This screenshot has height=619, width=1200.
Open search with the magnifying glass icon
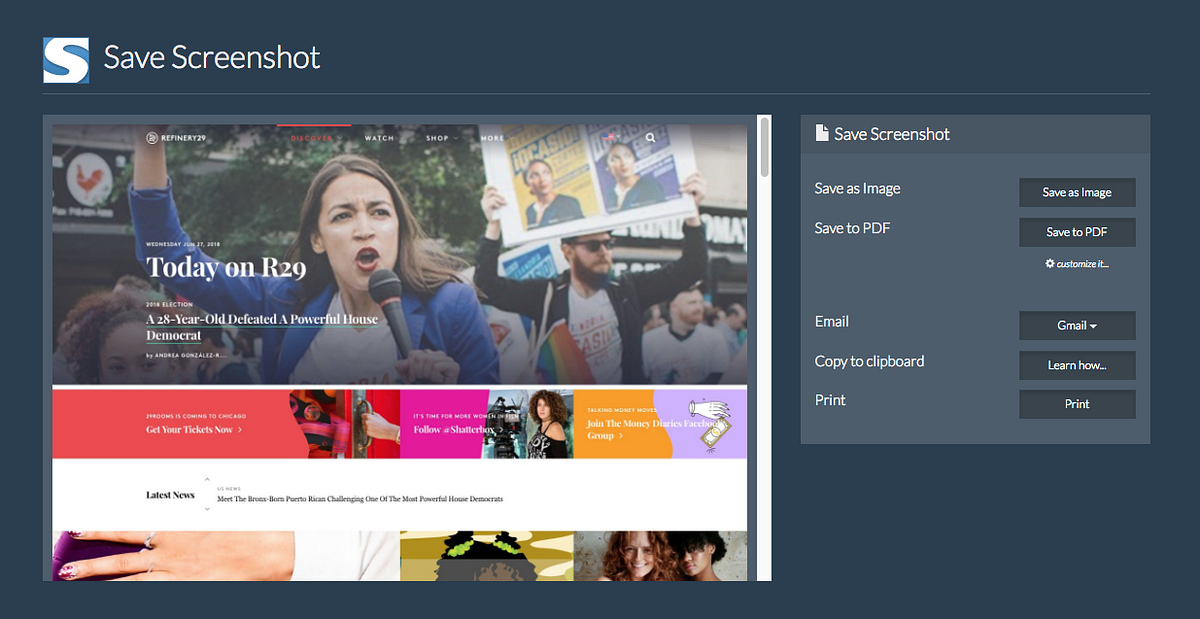[x=651, y=137]
